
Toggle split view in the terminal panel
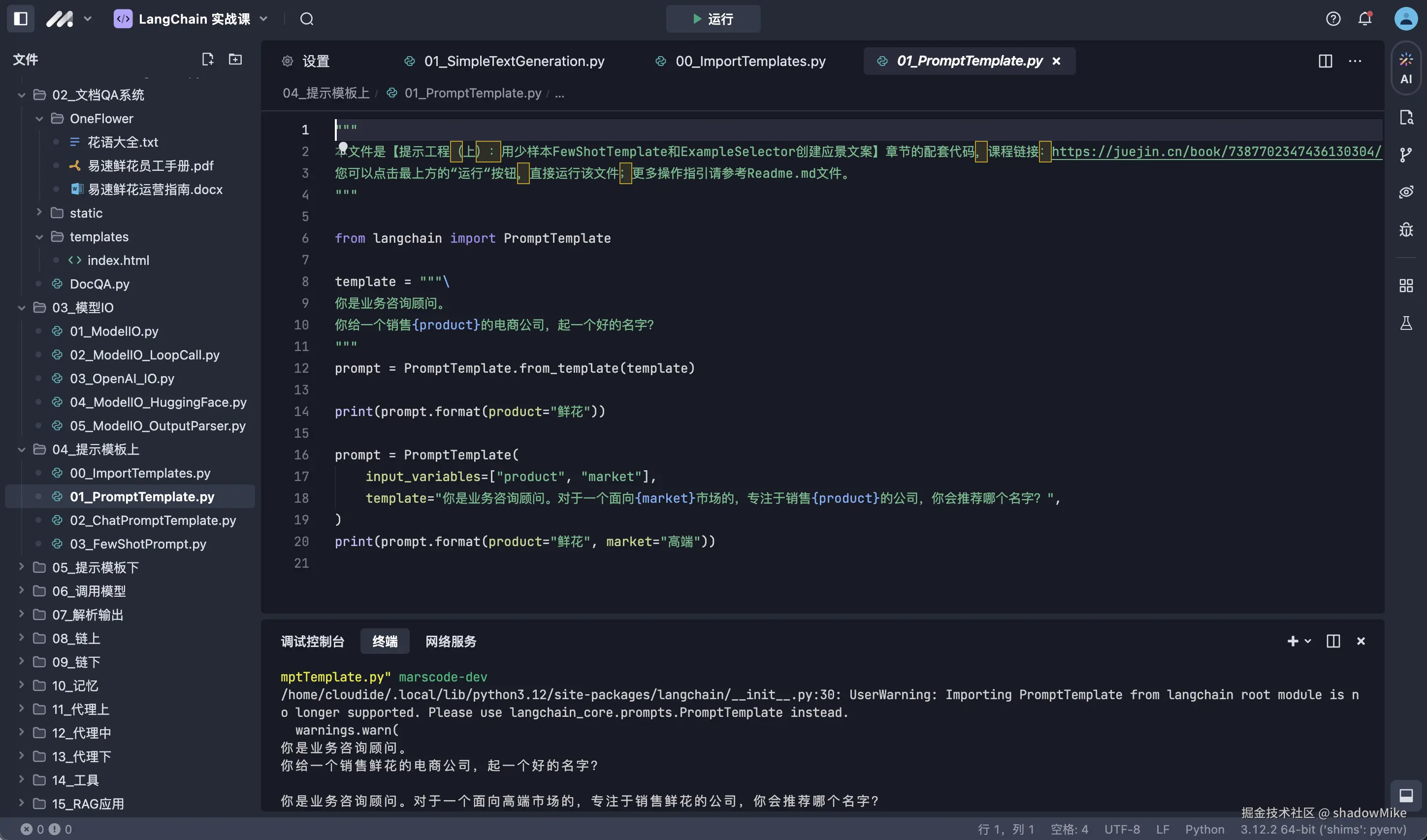[x=1332, y=641]
